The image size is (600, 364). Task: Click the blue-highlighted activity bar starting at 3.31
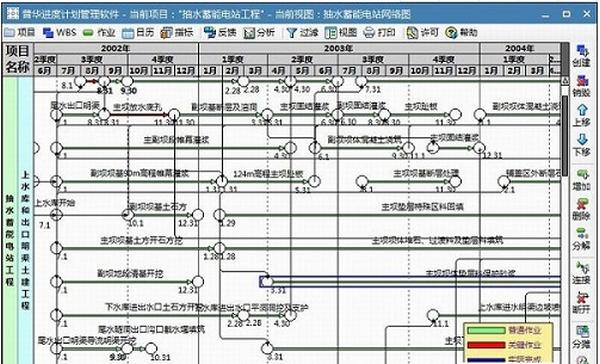click(x=410, y=282)
